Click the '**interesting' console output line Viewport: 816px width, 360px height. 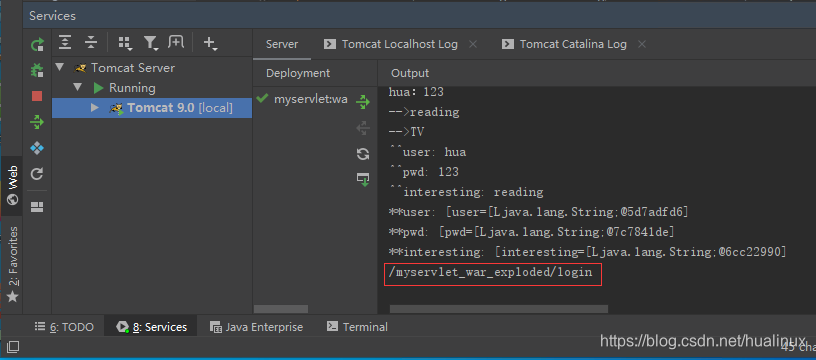click(587, 252)
